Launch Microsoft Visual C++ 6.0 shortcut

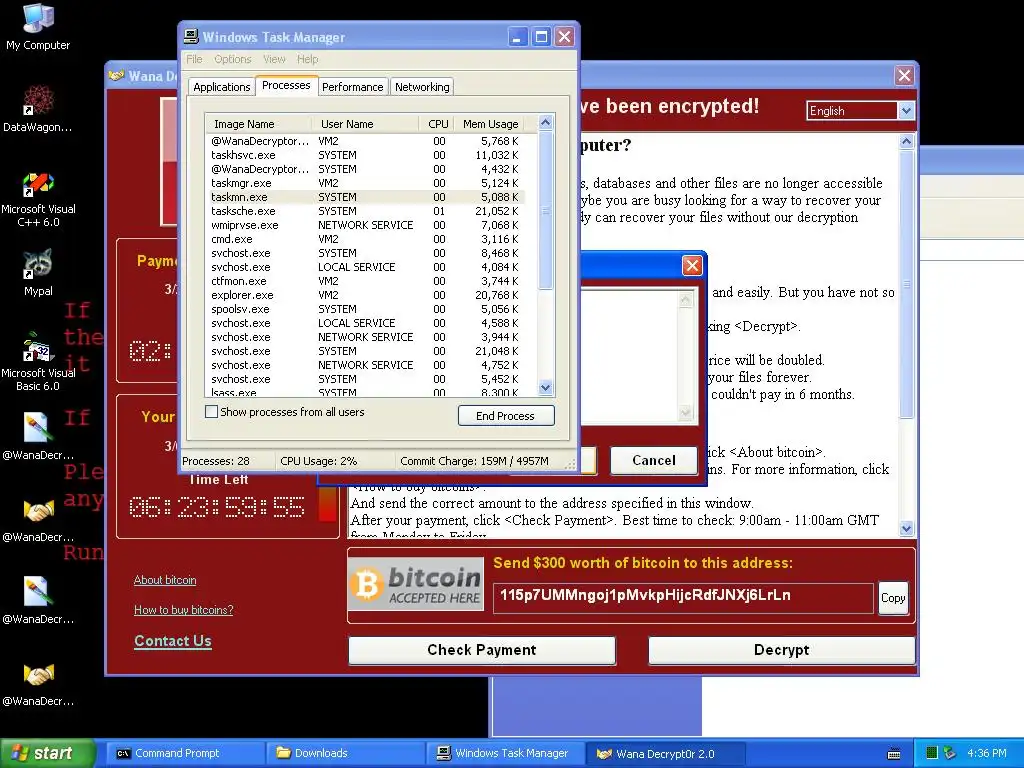[x=38, y=199]
